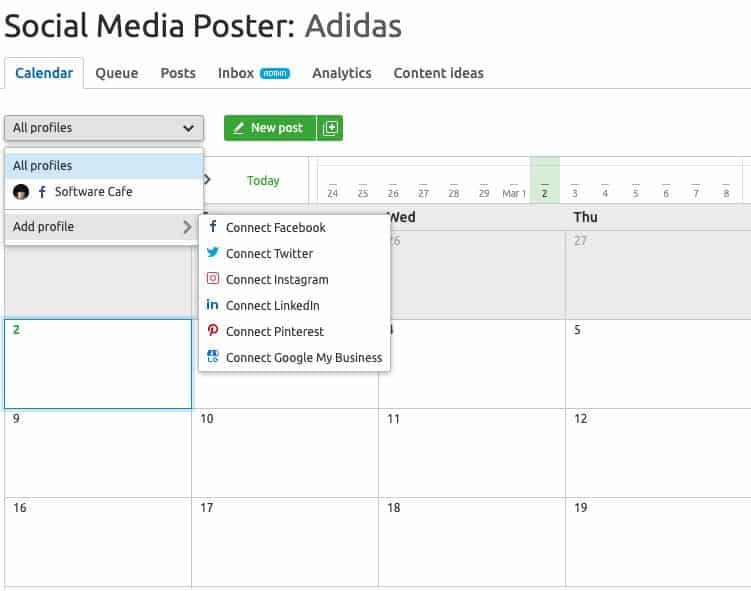Switch to the Analytics tab
Viewport: 751px width, 591px height.
point(341,73)
